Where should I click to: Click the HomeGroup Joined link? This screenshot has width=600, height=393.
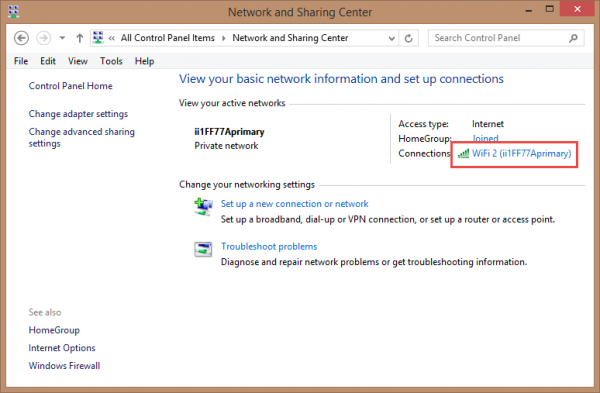coord(485,139)
